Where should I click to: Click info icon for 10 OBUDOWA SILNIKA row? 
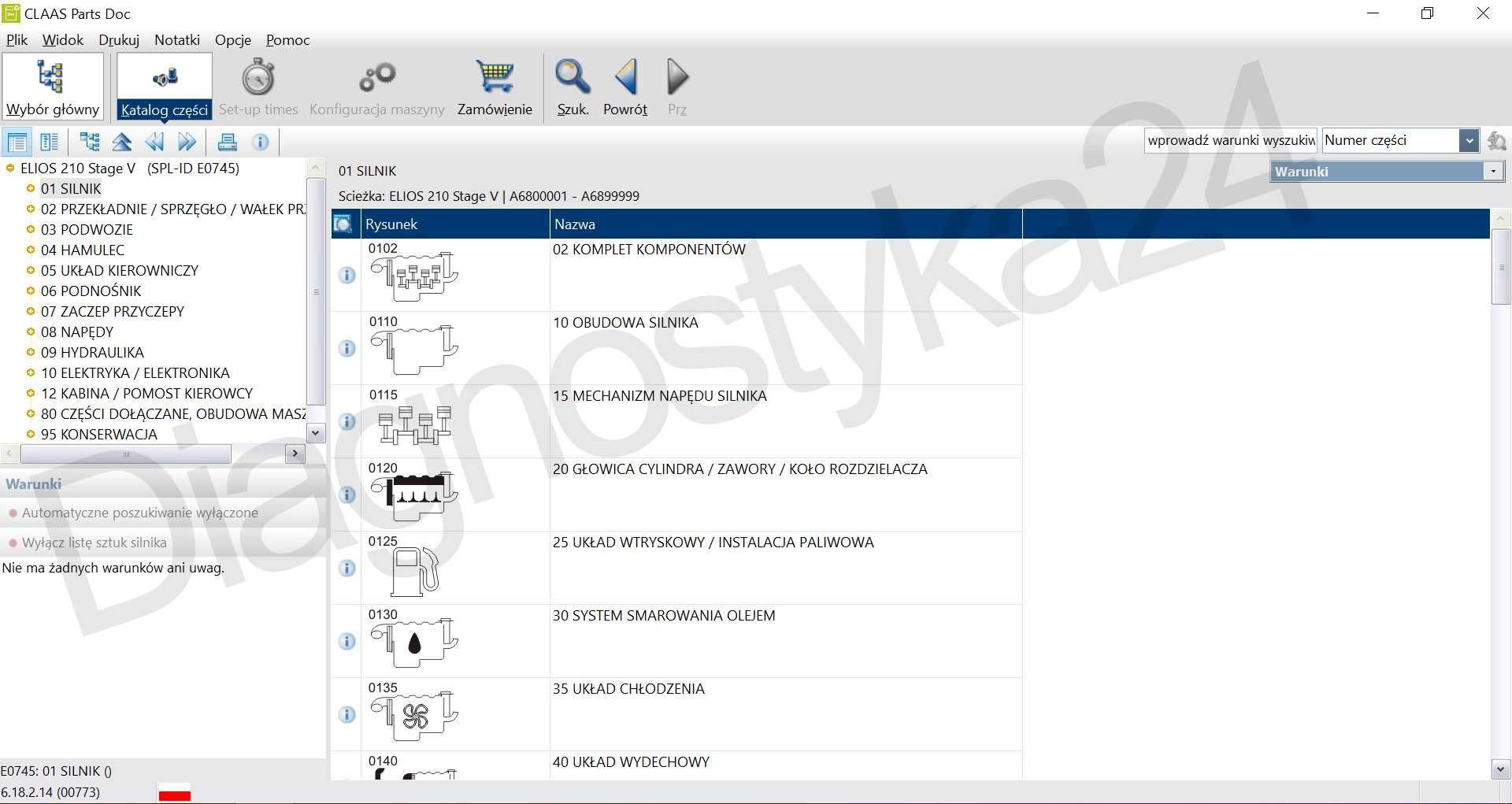tap(346, 348)
